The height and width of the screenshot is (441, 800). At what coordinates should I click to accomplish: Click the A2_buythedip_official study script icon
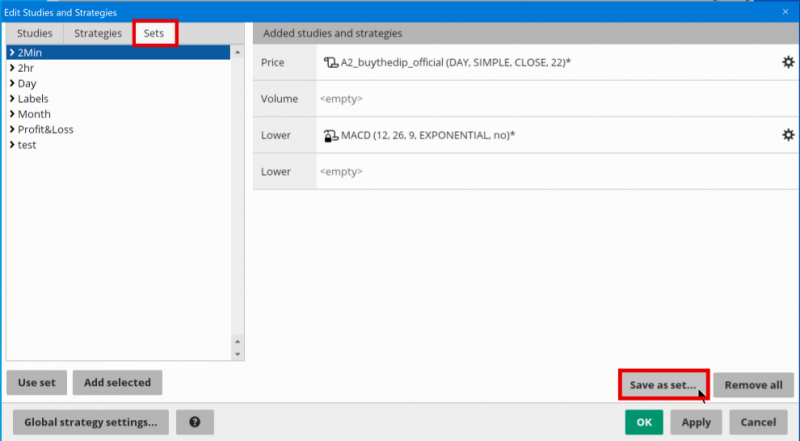tap(330, 63)
